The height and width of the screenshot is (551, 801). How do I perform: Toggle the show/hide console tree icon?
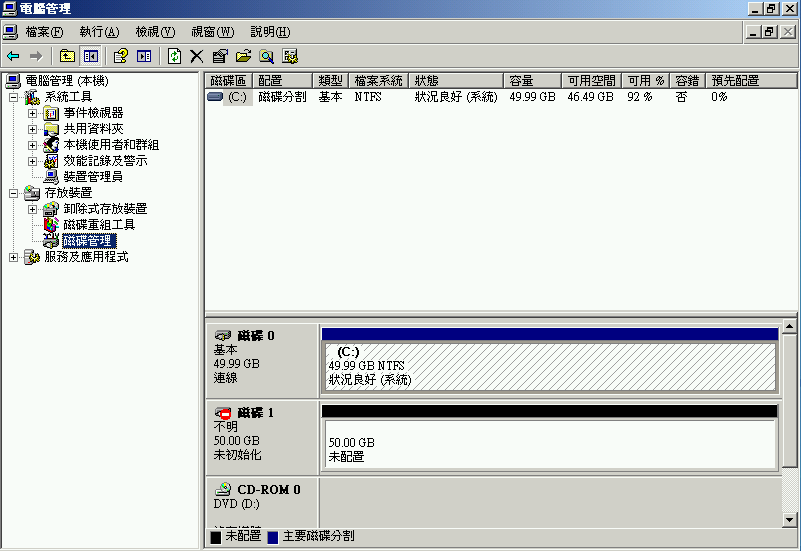(x=91, y=56)
